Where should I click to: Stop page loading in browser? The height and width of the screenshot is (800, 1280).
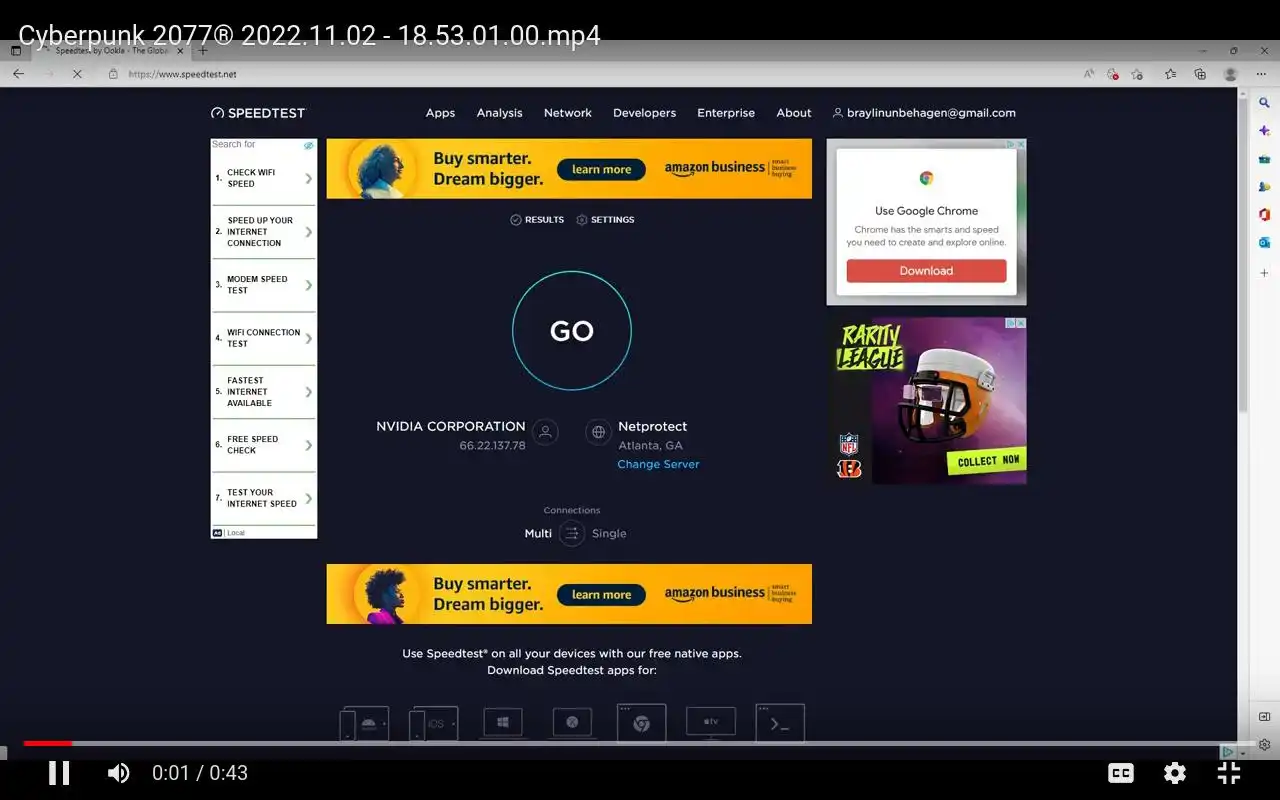pyautogui.click(x=77, y=74)
